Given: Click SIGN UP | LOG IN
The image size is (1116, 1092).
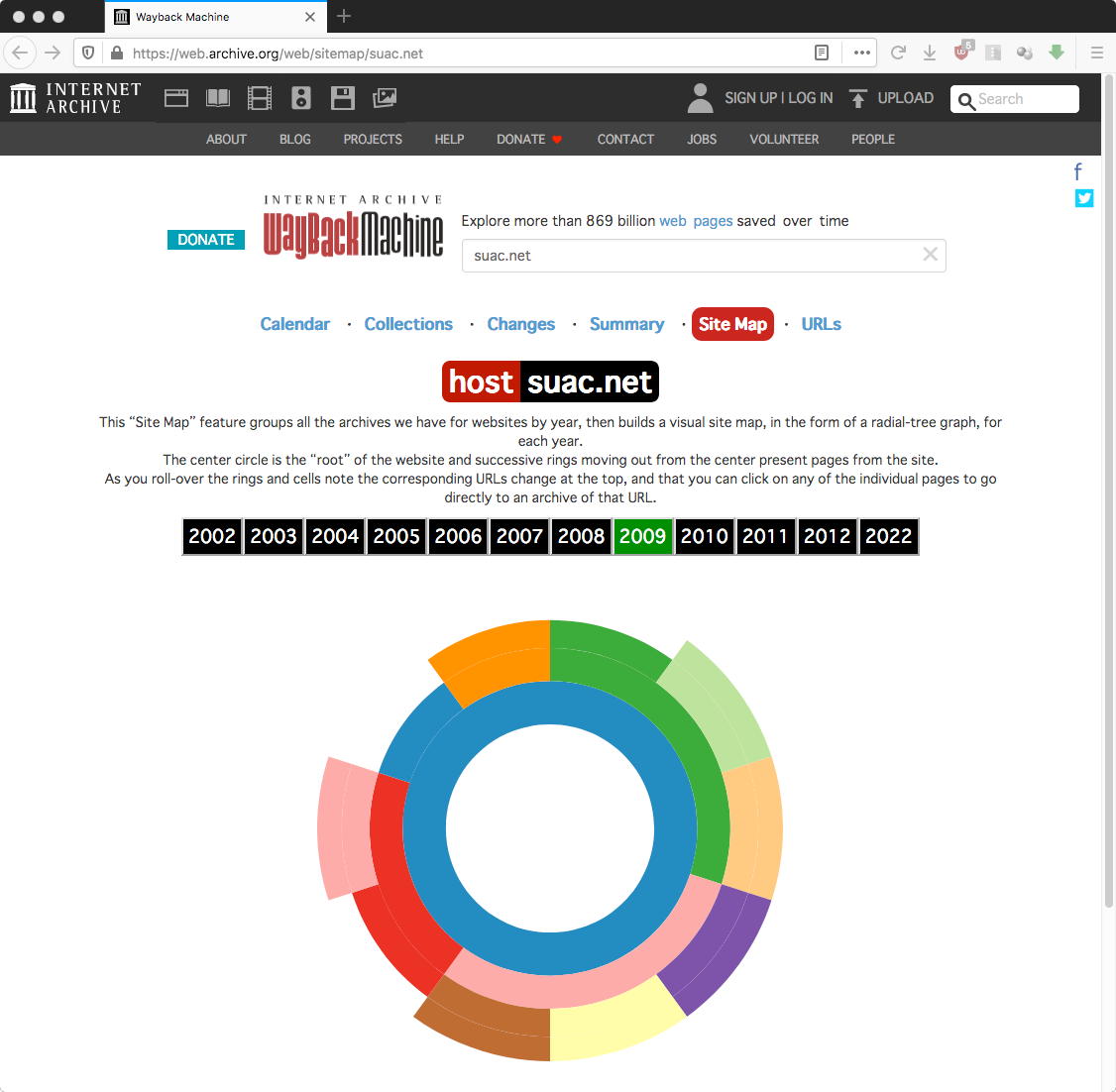Looking at the screenshot, I should (779, 98).
